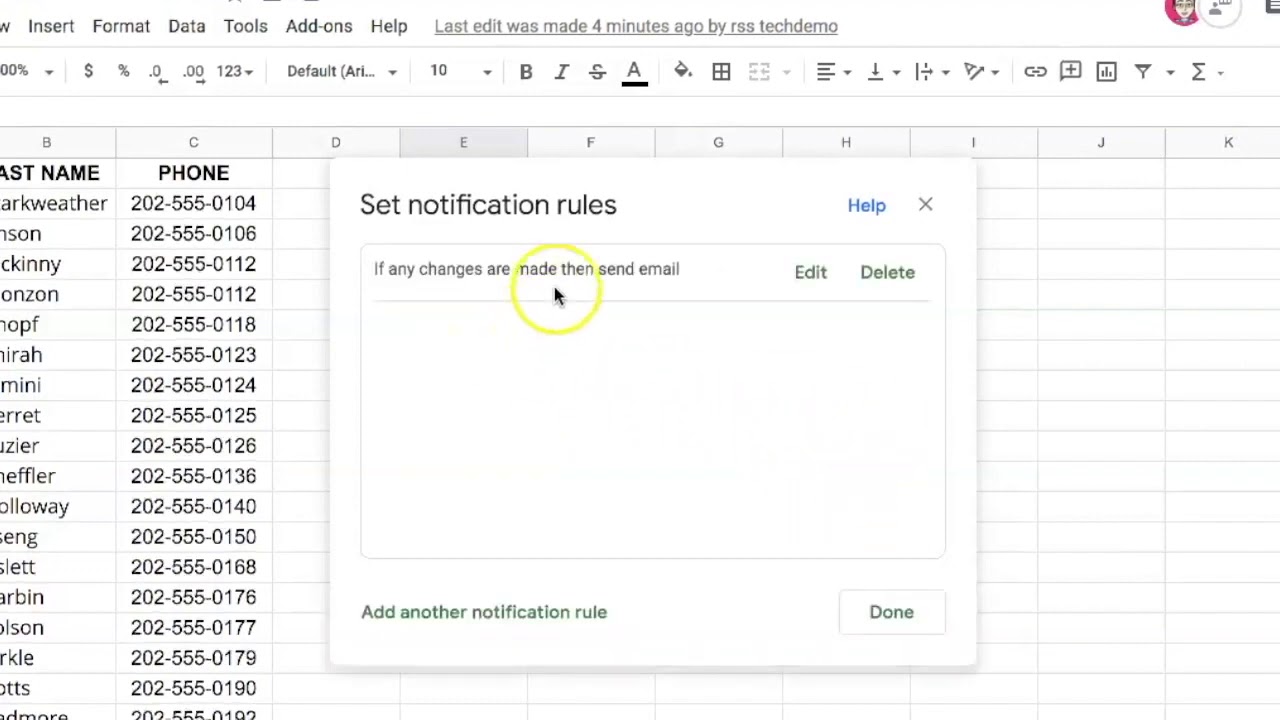Image resolution: width=1280 pixels, height=720 pixels.
Task: Click the LAST NAME header cell
Action: tap(57, 173)
